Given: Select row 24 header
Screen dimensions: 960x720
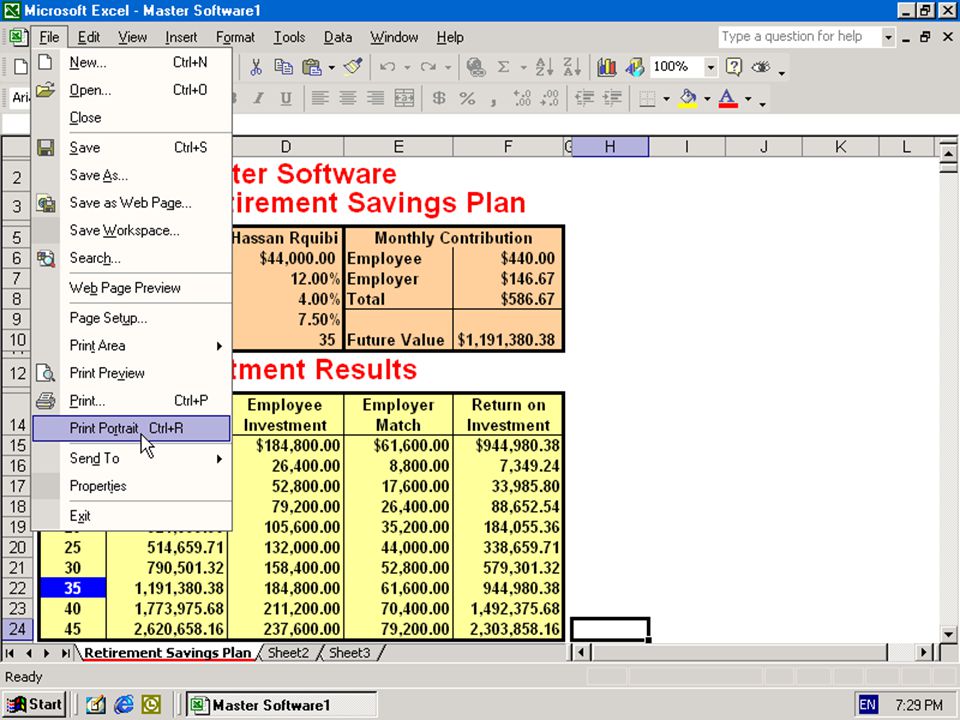Looking at the screenshot, I should [x=17, y=629].
